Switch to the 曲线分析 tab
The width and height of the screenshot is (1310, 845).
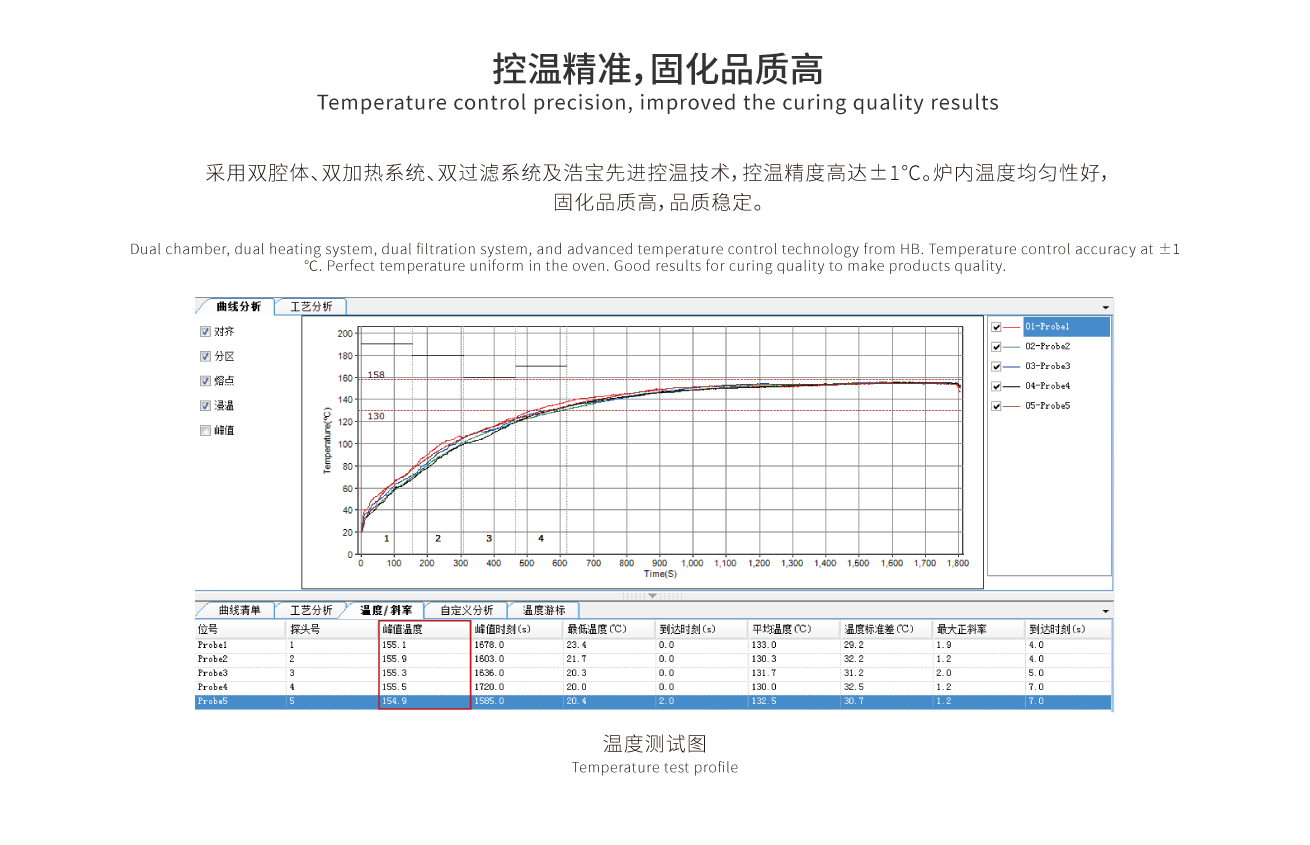238,306
